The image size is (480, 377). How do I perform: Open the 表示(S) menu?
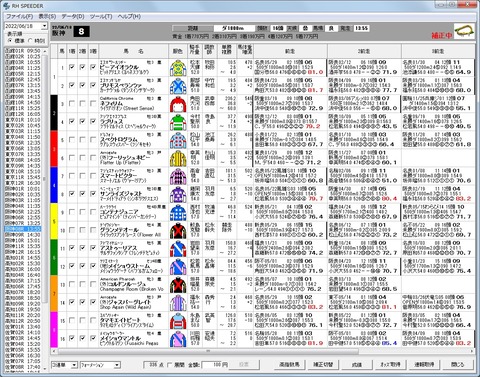click(x=47, y=16)
